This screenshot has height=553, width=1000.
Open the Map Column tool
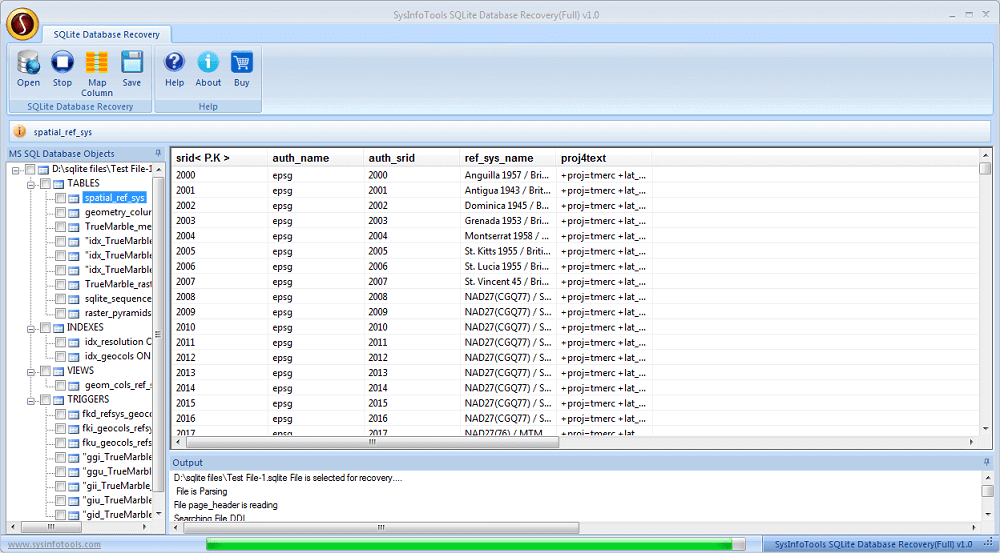[97, 72]
